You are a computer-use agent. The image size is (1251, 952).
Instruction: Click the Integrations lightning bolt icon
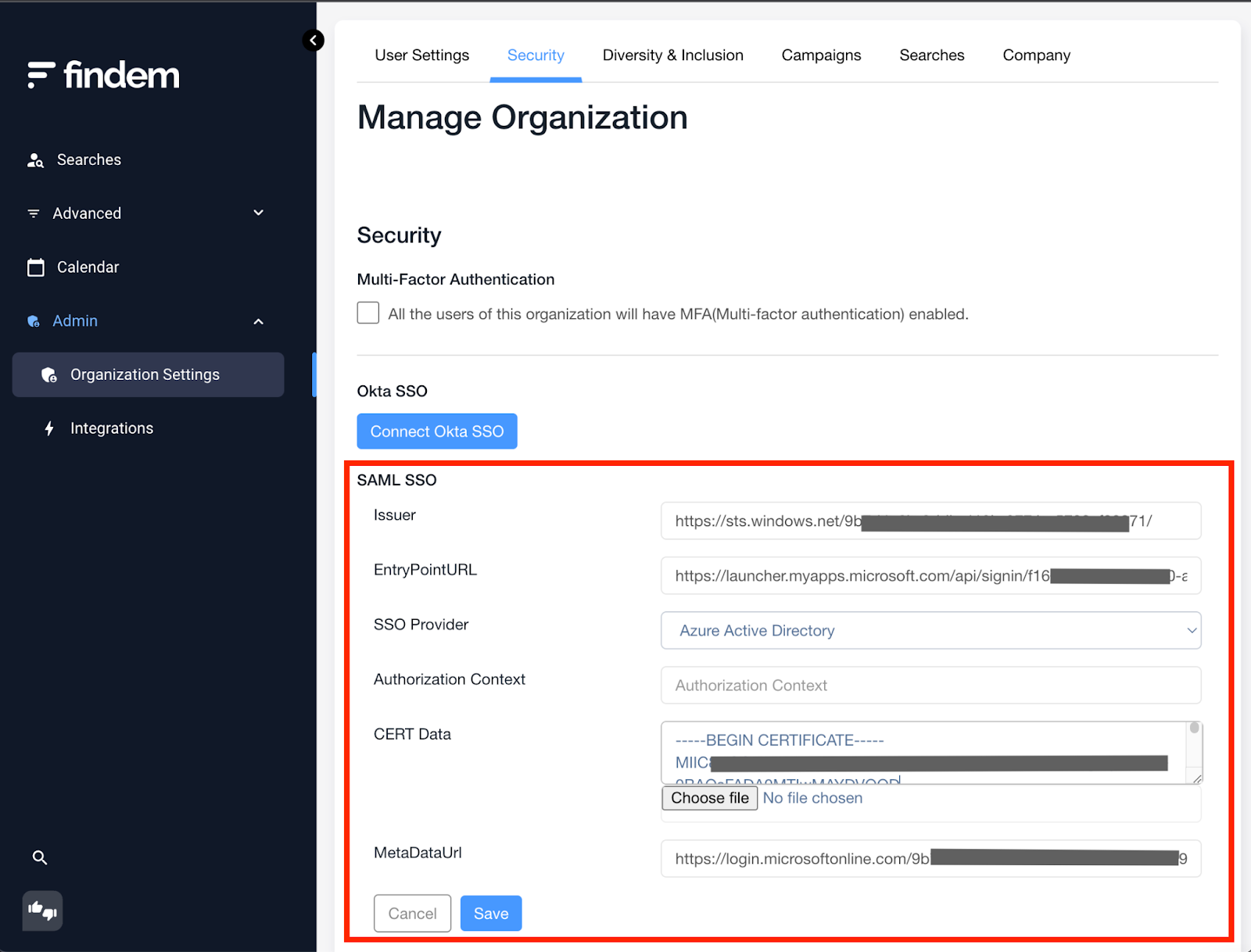click(49, 428)
